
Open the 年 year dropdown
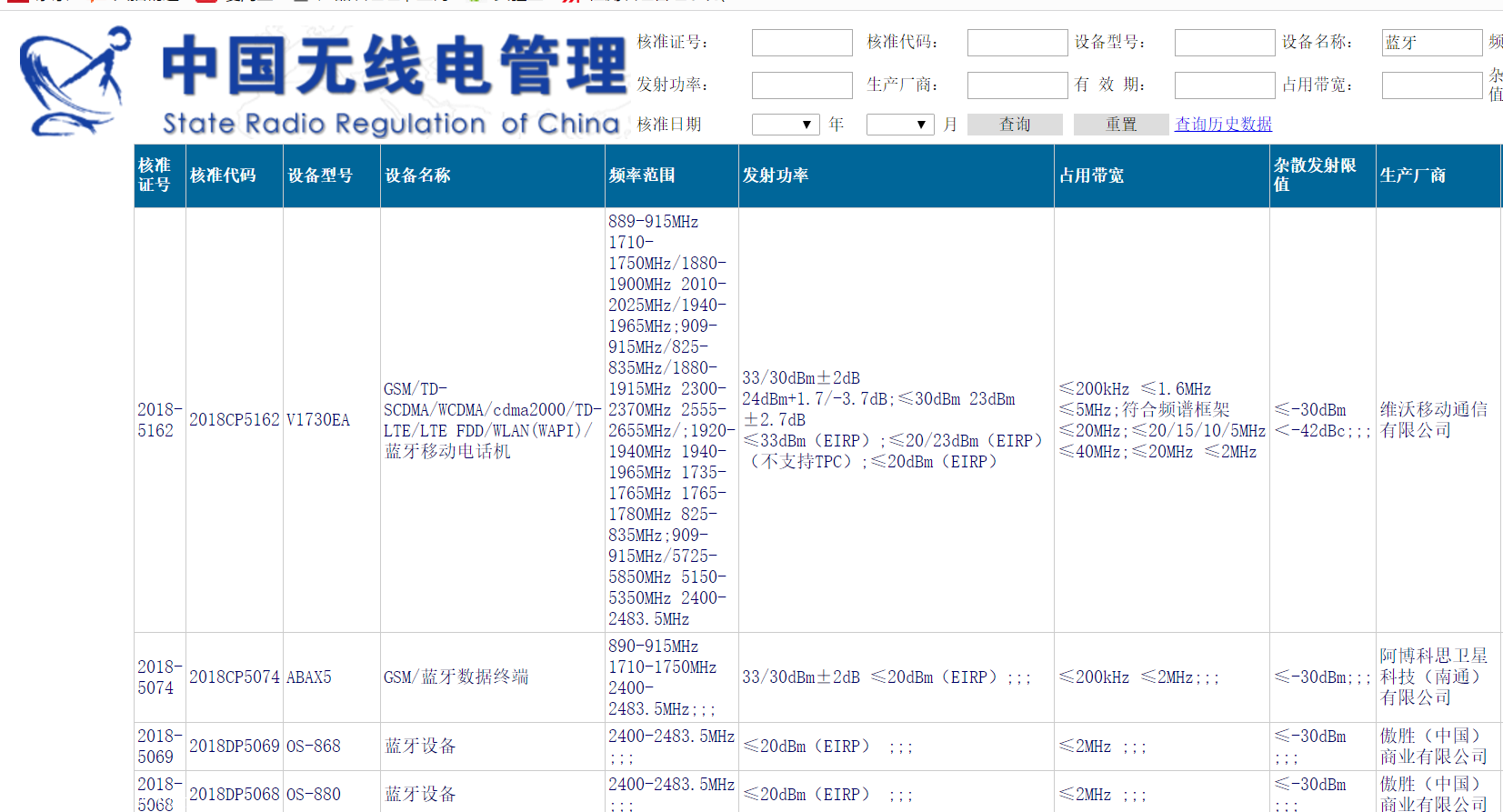(787, 125)
